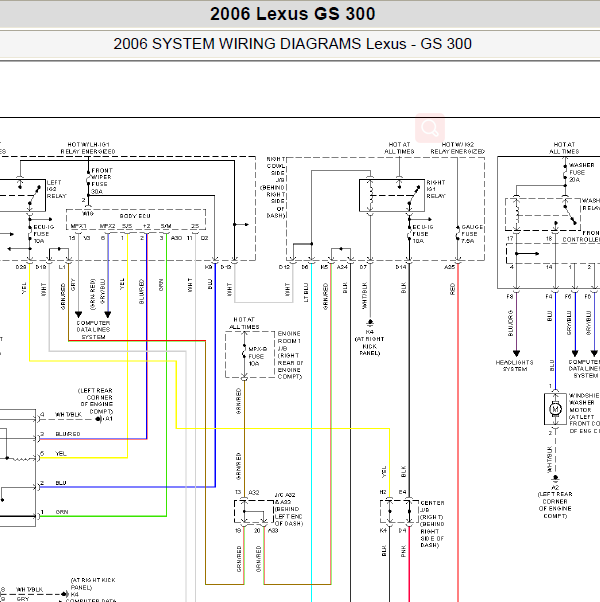Click the 'RED' wire label below A25
Screen dimensions: 600x602
point(452,289)
